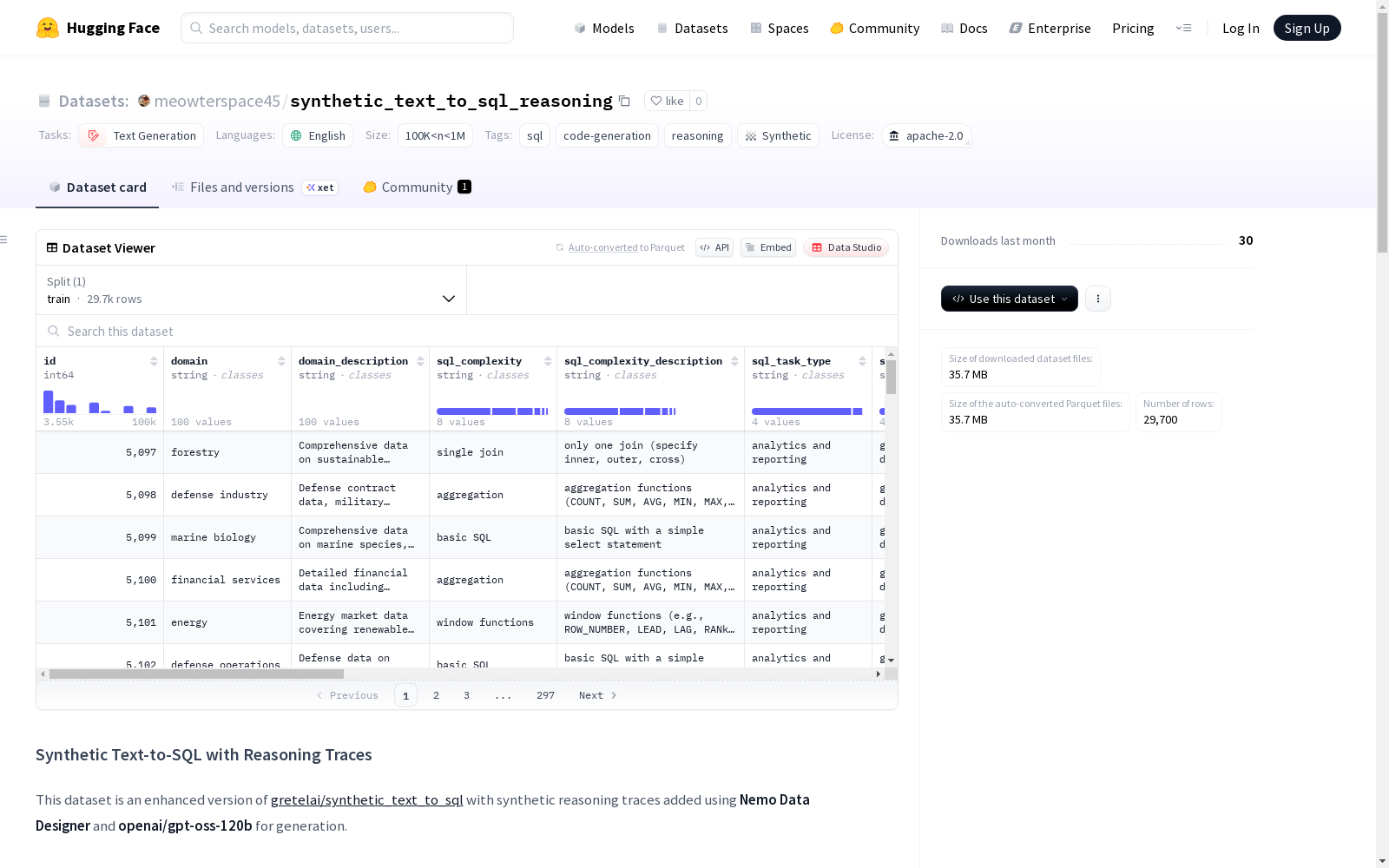Sort the sql_complexity_description column
1389x868 pixels.
coord(734,361)
